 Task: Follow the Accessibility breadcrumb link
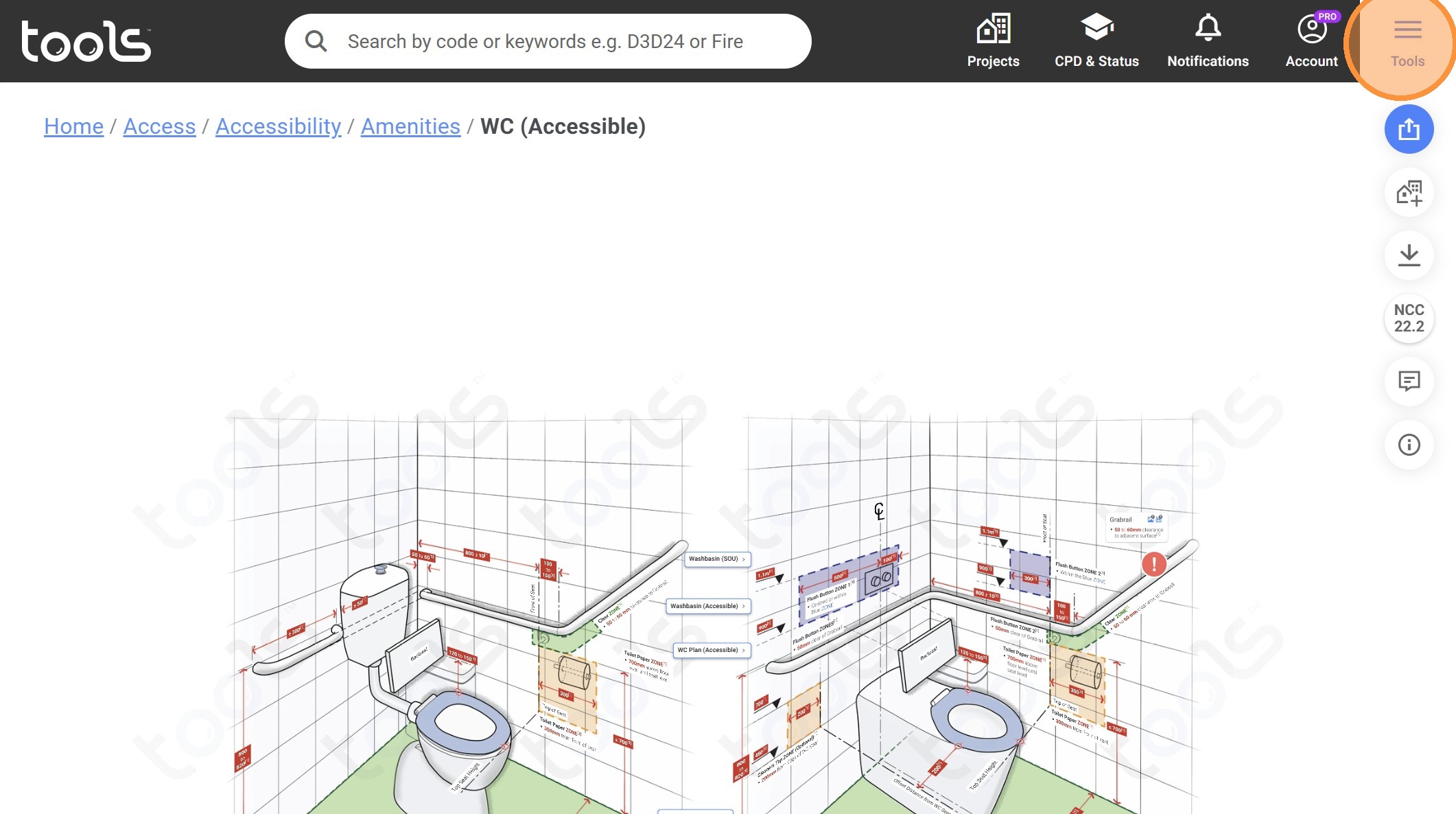[x=278, y=126]
